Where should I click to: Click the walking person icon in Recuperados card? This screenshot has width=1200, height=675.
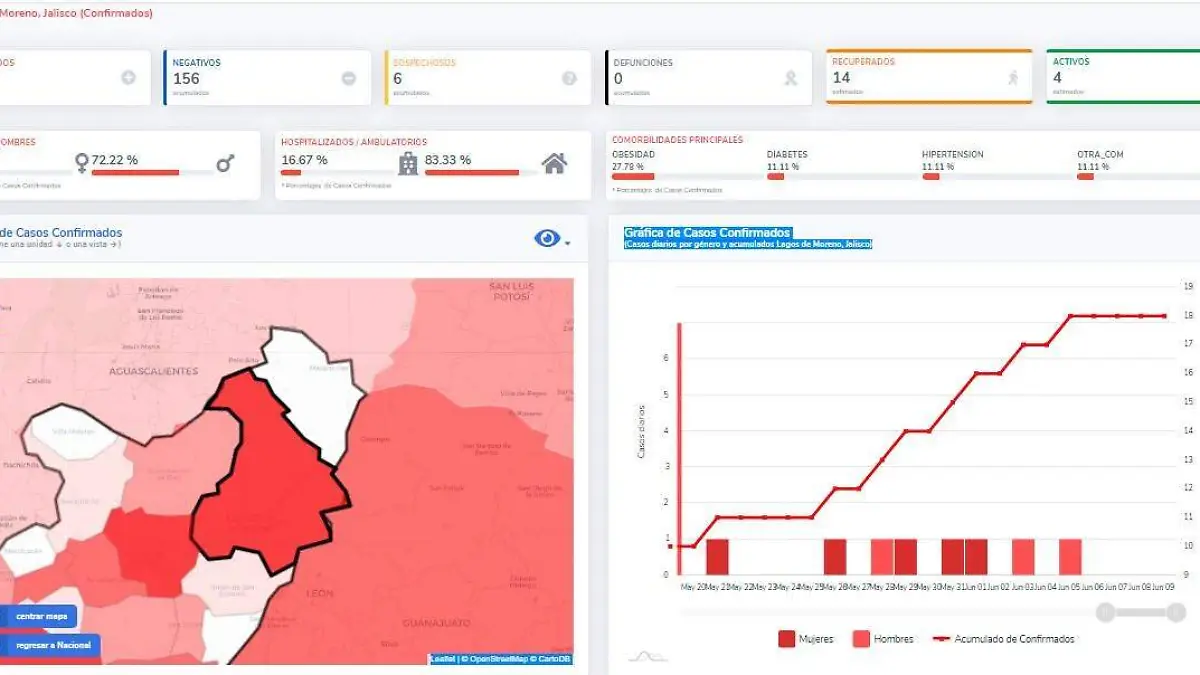[x=1013, y=77]
